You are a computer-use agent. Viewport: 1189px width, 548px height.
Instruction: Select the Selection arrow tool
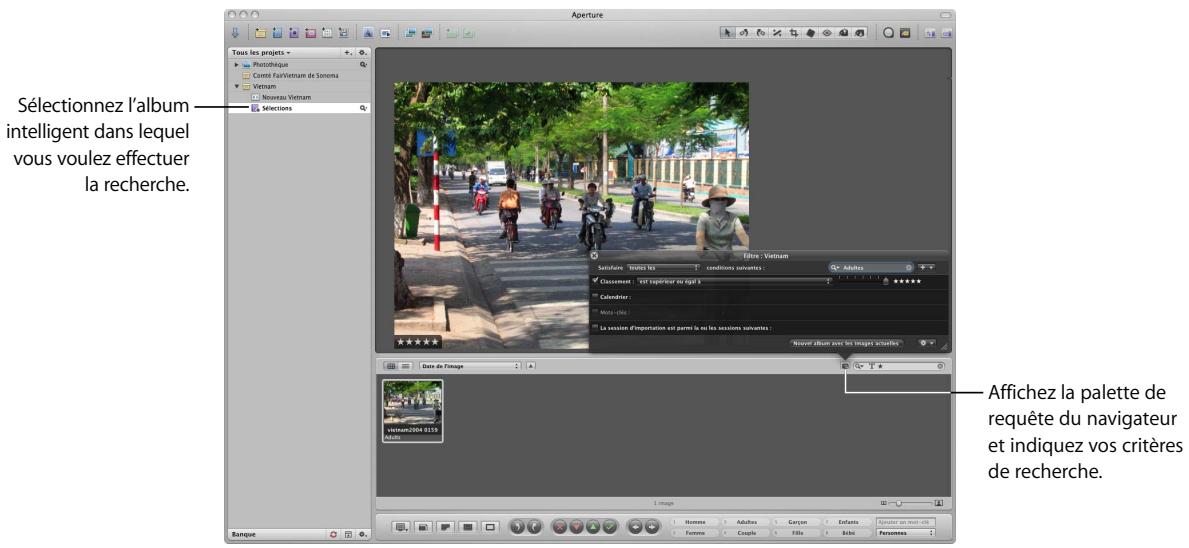(x=728, y=33)
